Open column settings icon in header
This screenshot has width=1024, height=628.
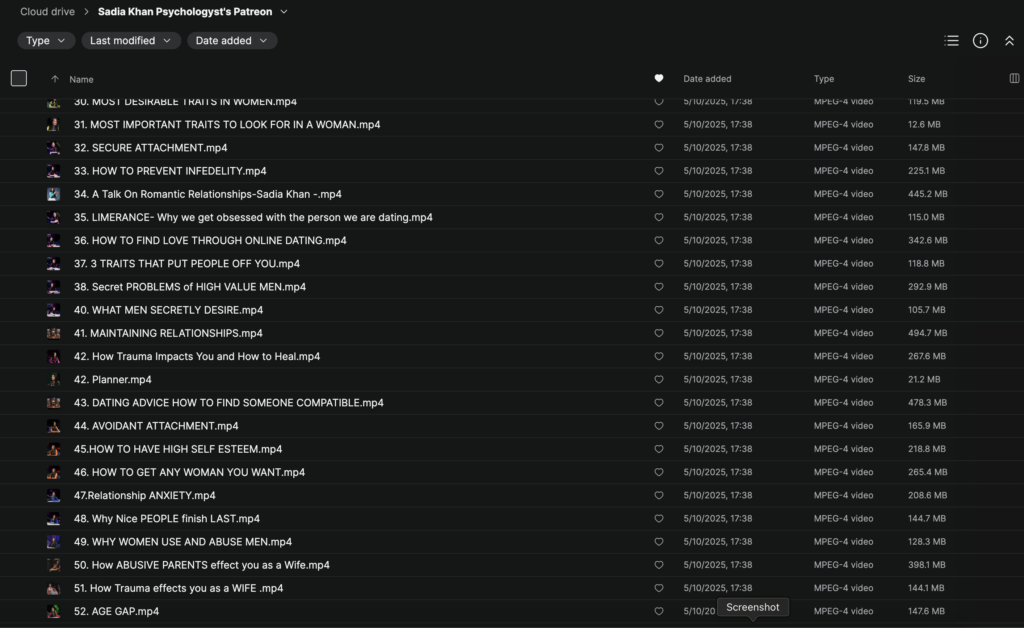click(x=1014, y=79)
